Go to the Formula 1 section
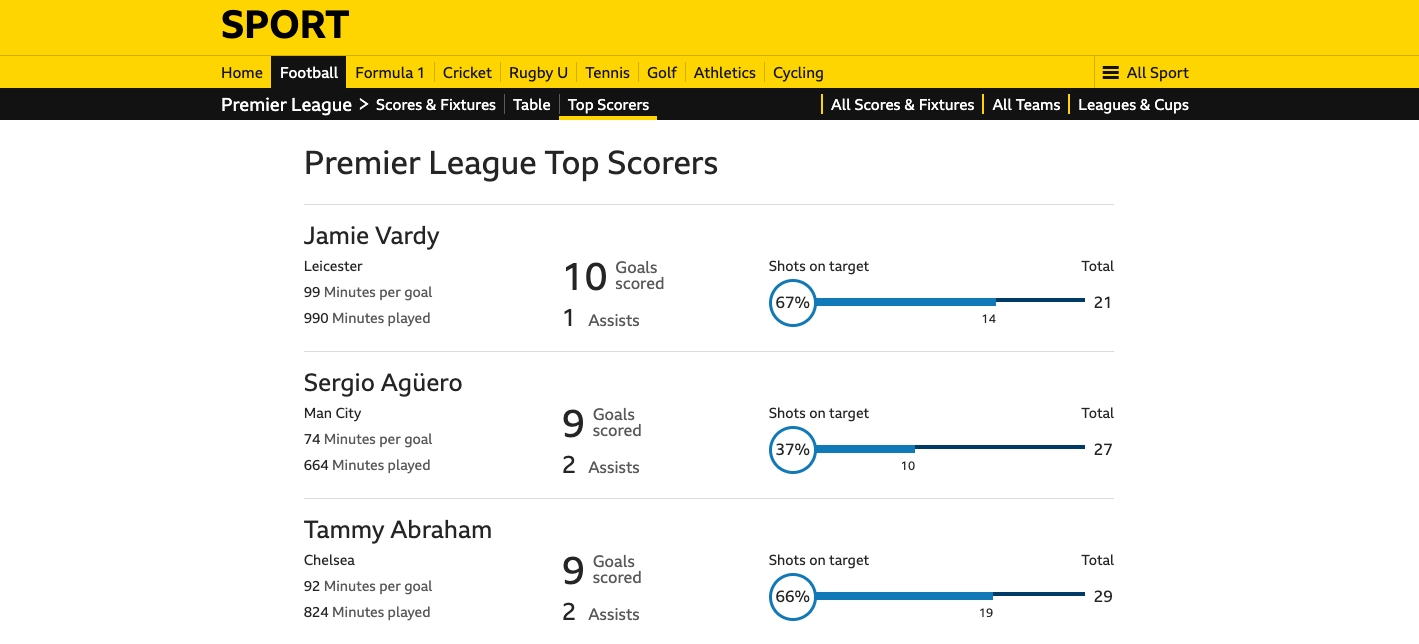1419x644 pixels. [390, 73]
